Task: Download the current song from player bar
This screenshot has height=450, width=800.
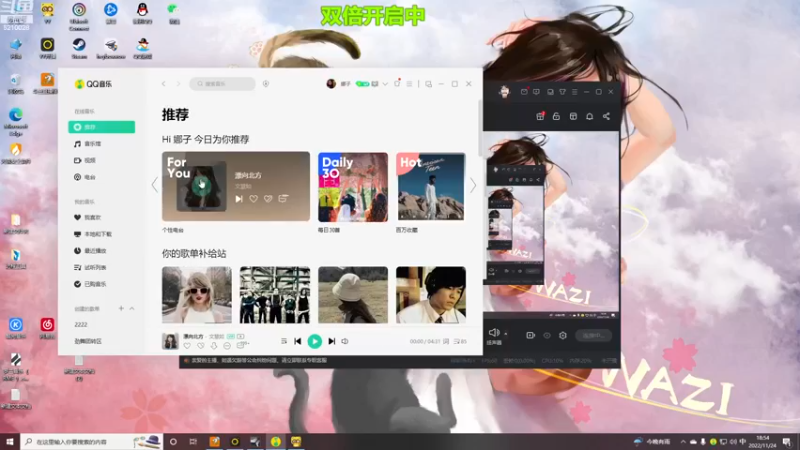Action: (x=214, y=346)
